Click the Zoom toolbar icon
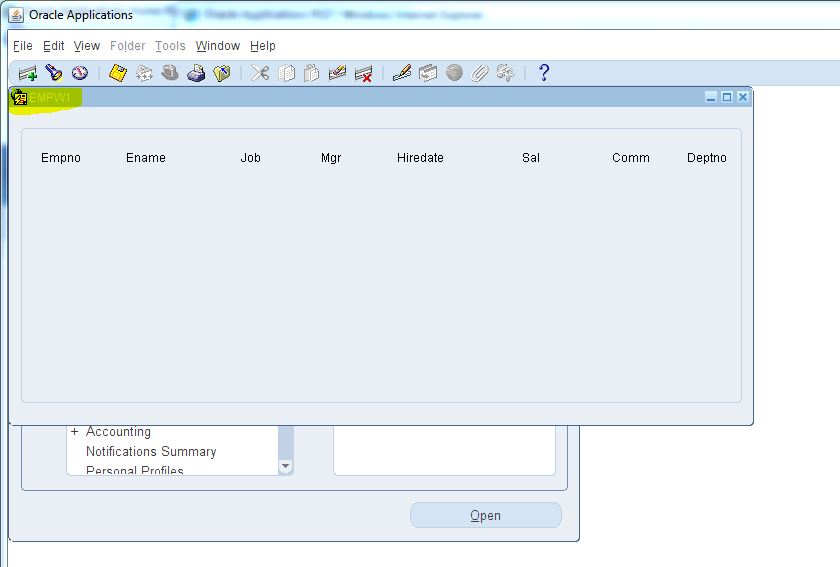The height and width of the screenshot is (567, 840). (x=428, y=72)
